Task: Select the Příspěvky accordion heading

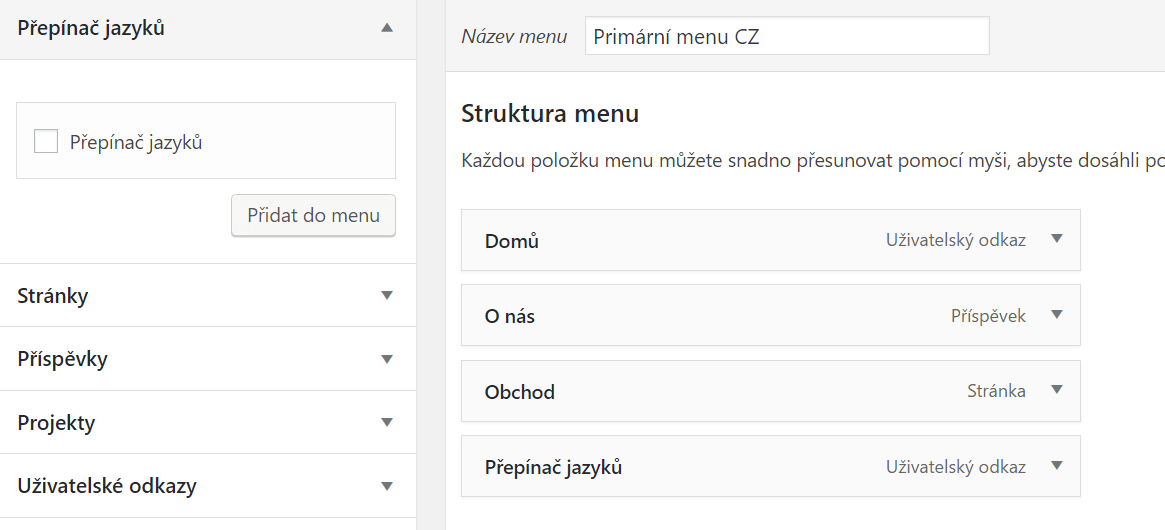Action: pyautogui.click(x=62, y=360)
